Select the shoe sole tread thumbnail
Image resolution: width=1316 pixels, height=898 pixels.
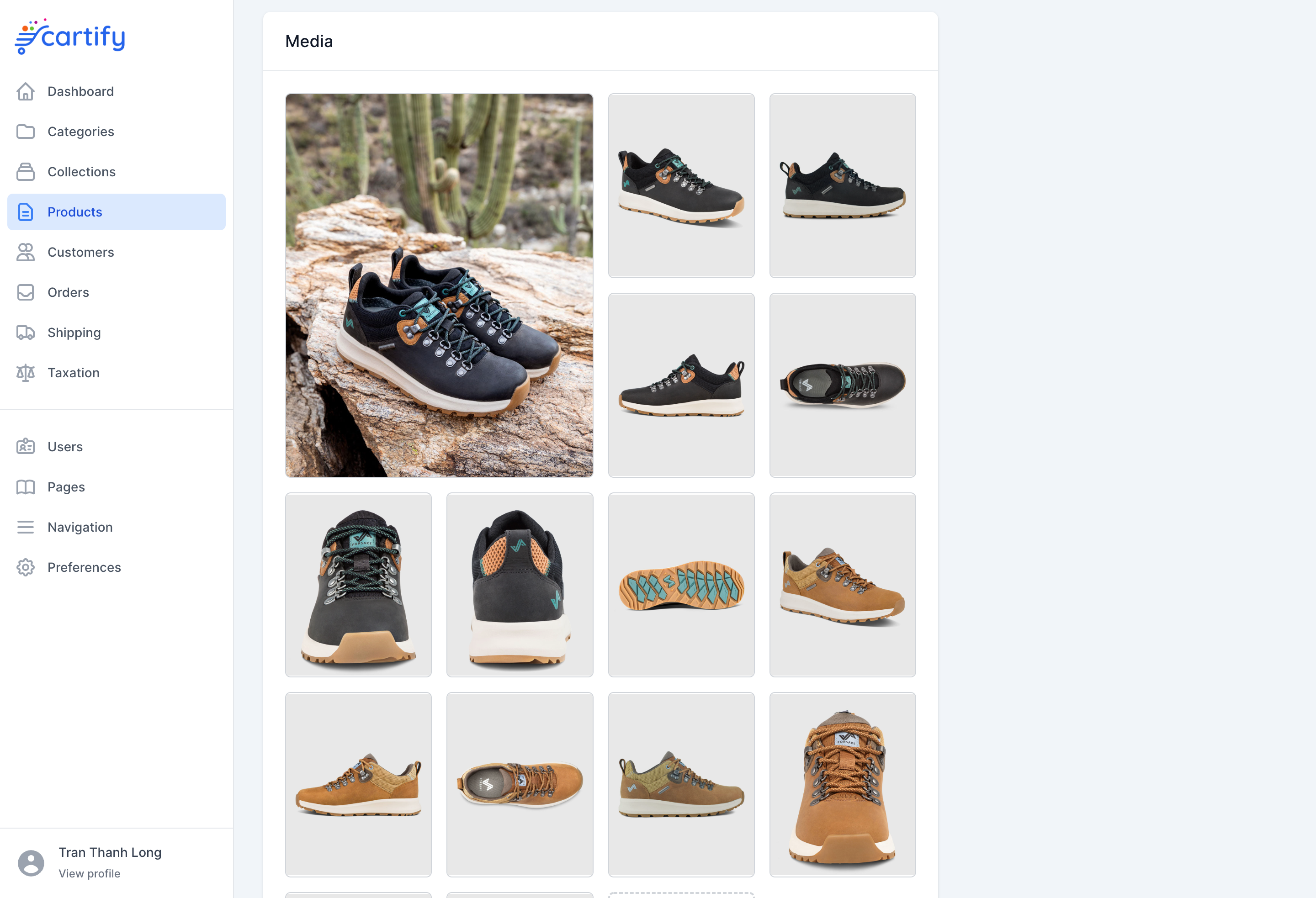[681, 585]
